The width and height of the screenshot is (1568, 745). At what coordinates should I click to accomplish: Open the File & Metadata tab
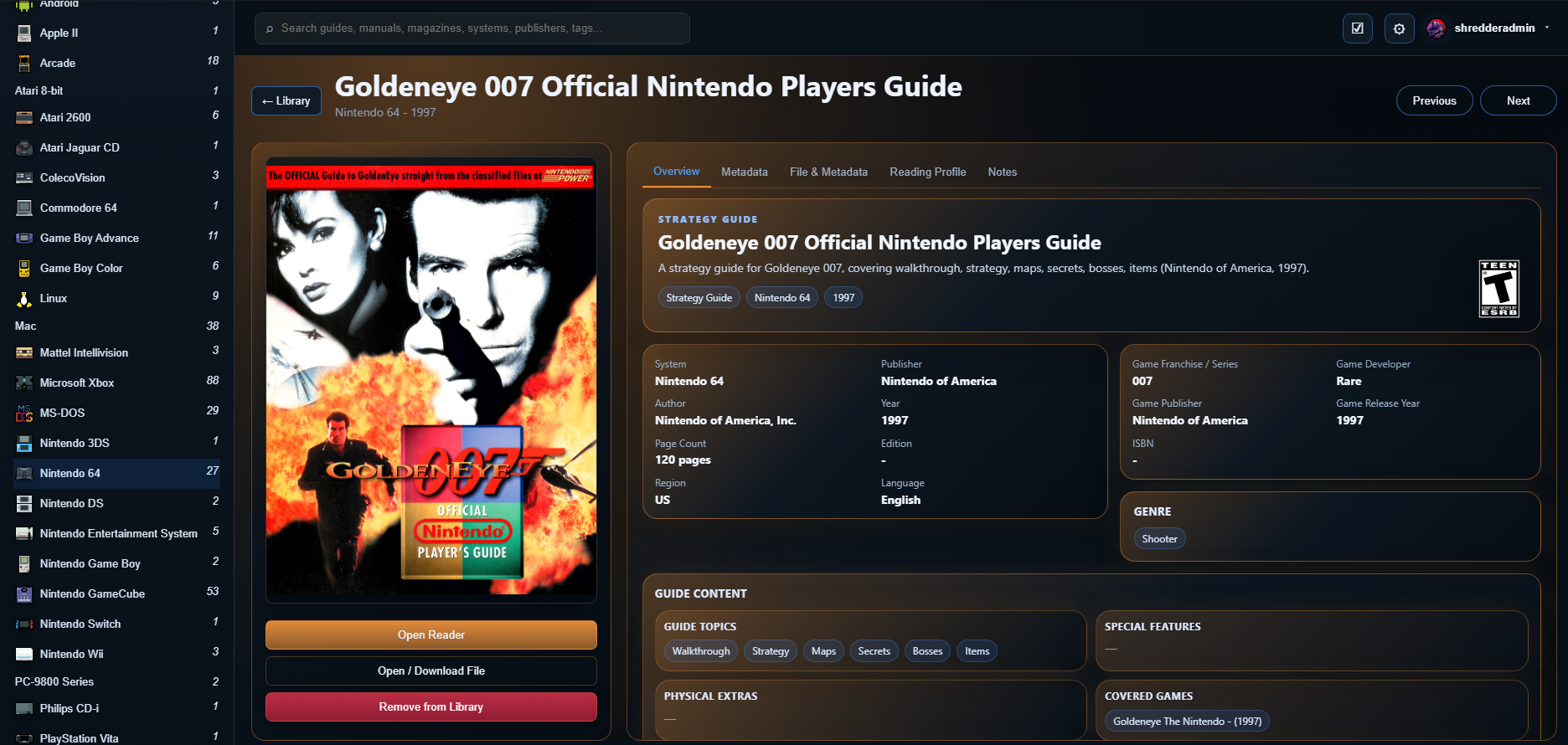[828, 172]
